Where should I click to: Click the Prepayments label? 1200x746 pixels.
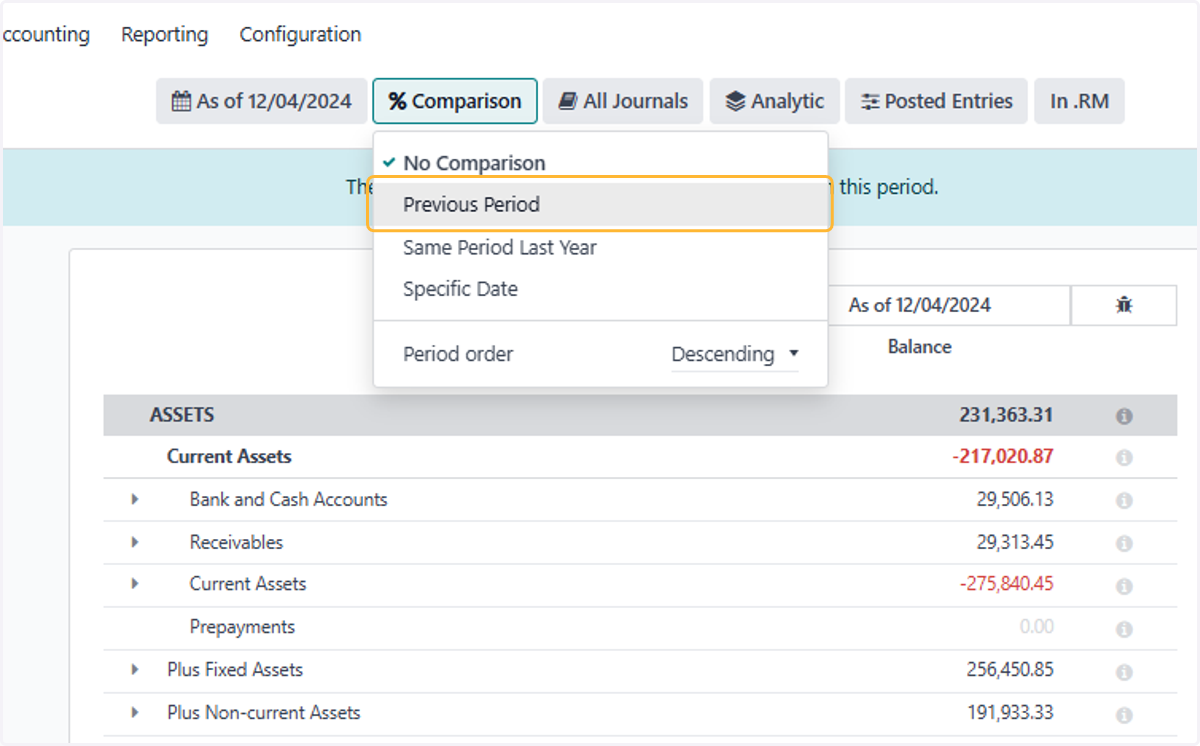point(242,627)
